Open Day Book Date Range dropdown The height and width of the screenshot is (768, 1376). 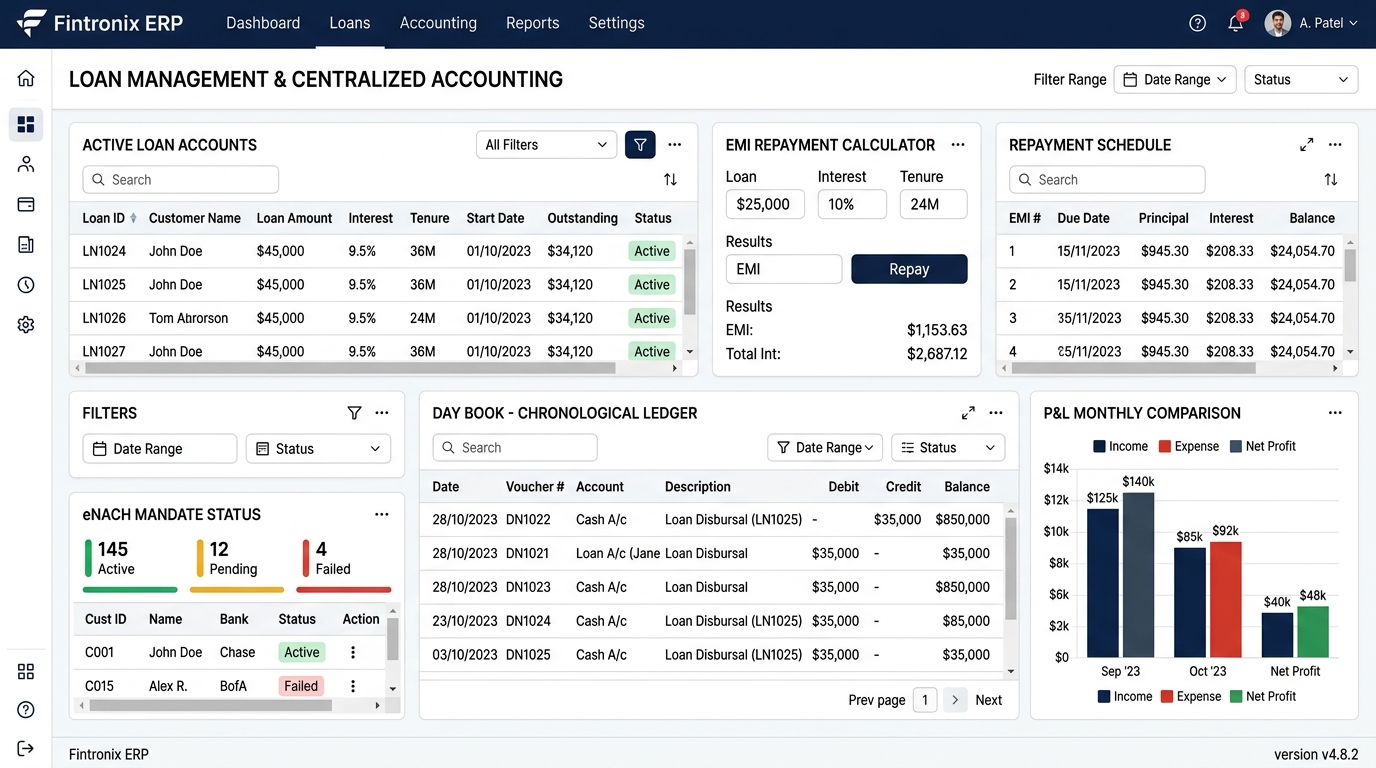click(x=825, y=448)
